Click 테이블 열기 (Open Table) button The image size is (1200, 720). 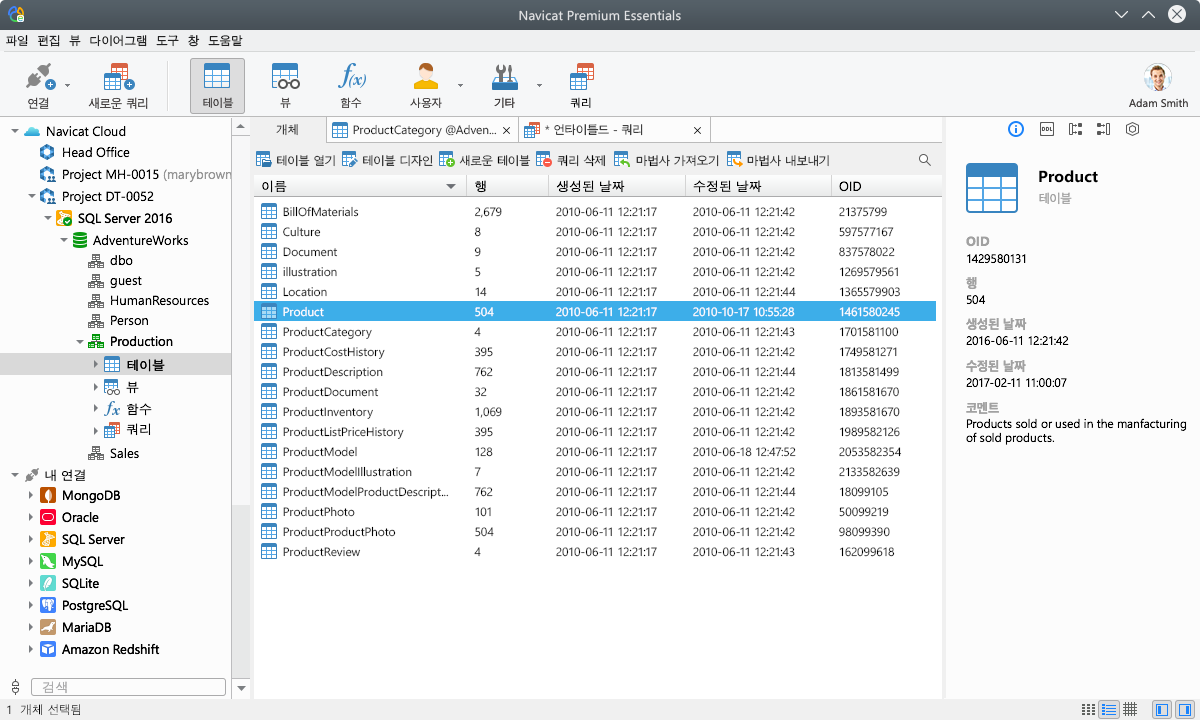tap(296, 160)
